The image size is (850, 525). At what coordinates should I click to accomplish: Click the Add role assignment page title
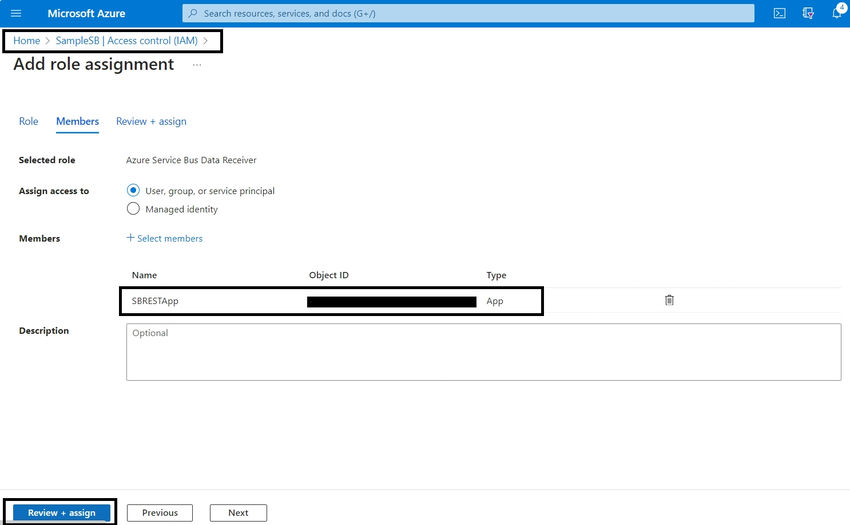(x=94, y=64)
